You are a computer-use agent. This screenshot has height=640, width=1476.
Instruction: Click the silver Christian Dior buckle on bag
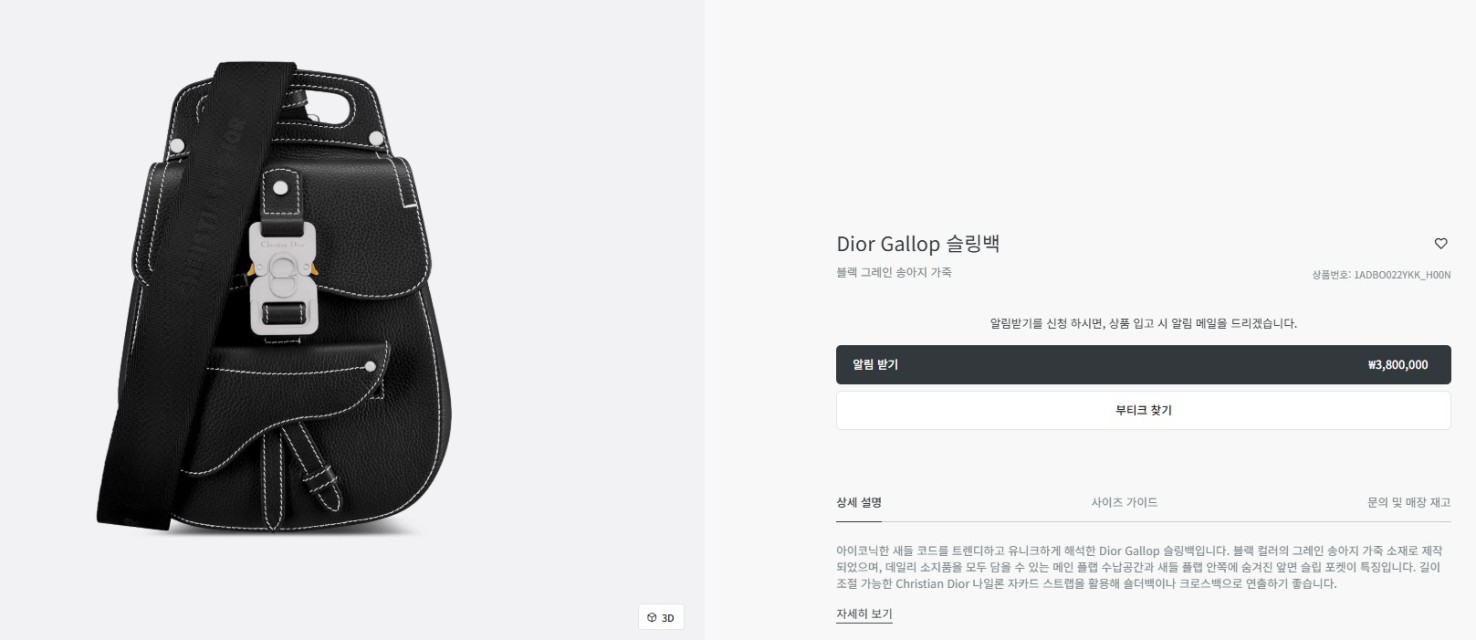[281, 277]
